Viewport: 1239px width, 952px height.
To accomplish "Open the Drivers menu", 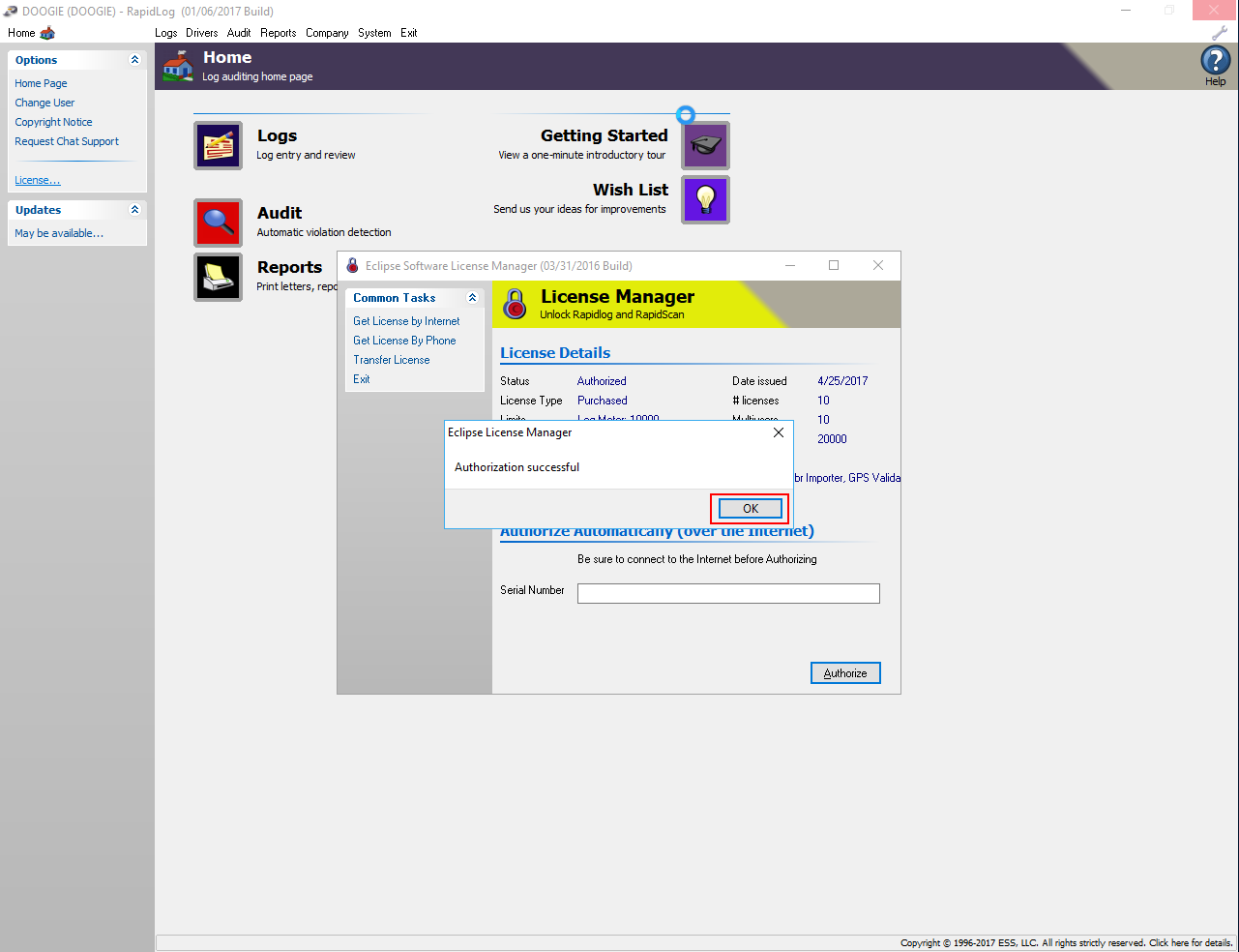I will click(x=201, y=33).
